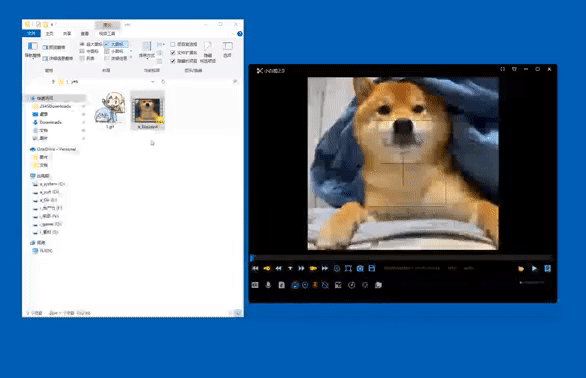Switch to the View ribbon tab in Explorer
586x378 pixels.
[x=85, y=34]
